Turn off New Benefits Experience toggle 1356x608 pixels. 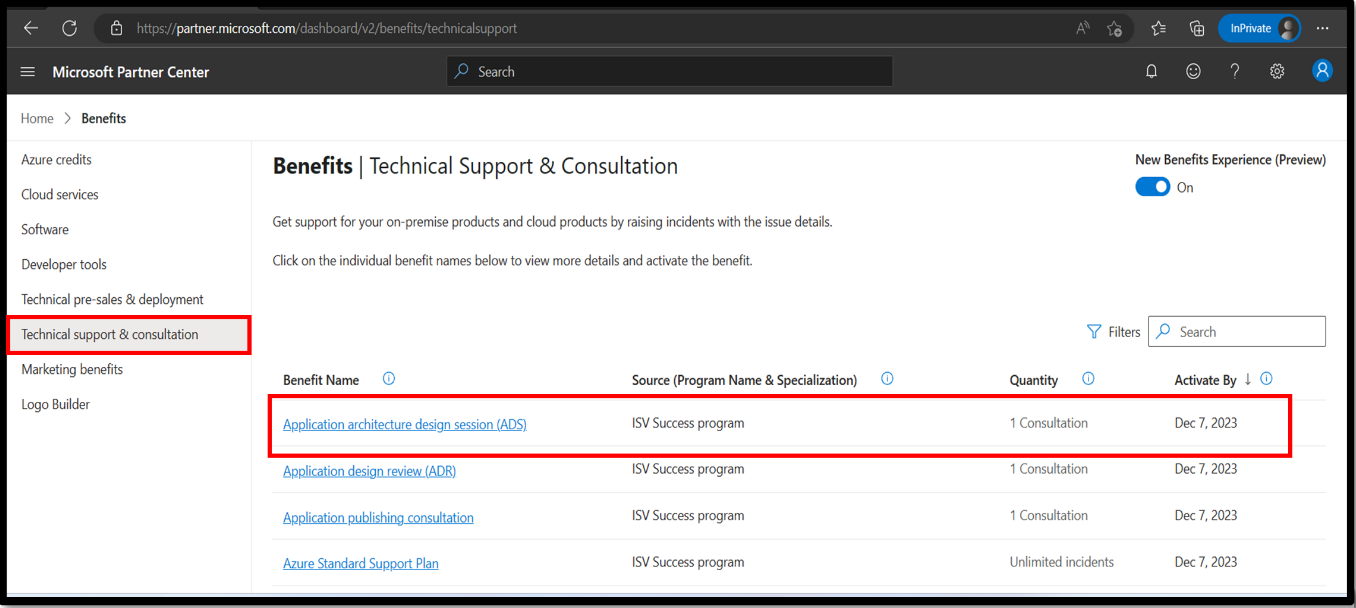(x=1152, y=187)
